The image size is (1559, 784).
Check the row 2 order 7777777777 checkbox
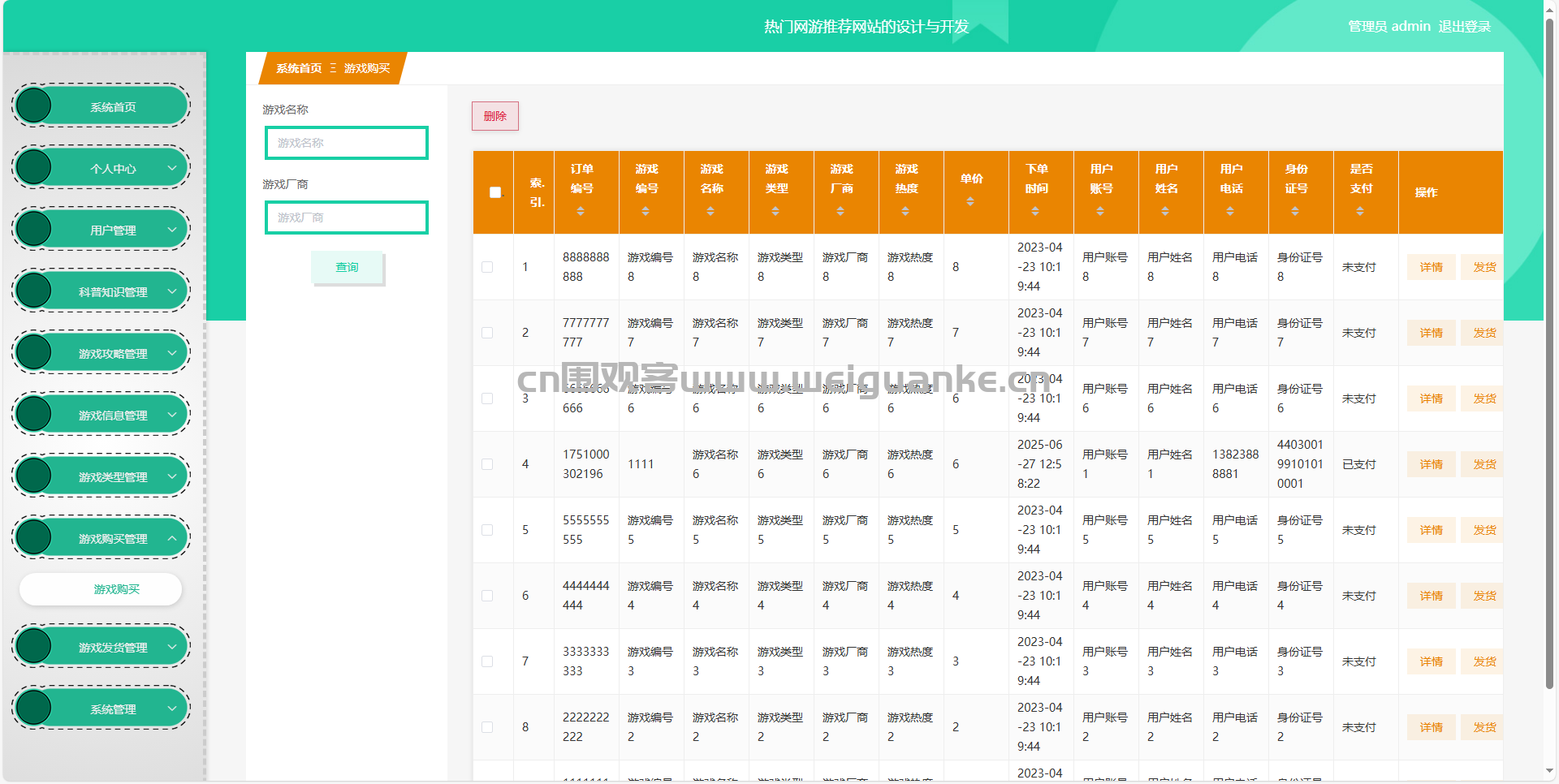click(487, 333)
